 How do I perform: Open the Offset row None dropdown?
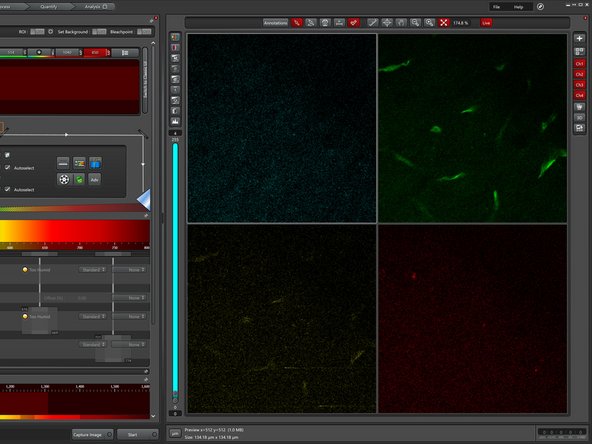[x=130, y=298]
